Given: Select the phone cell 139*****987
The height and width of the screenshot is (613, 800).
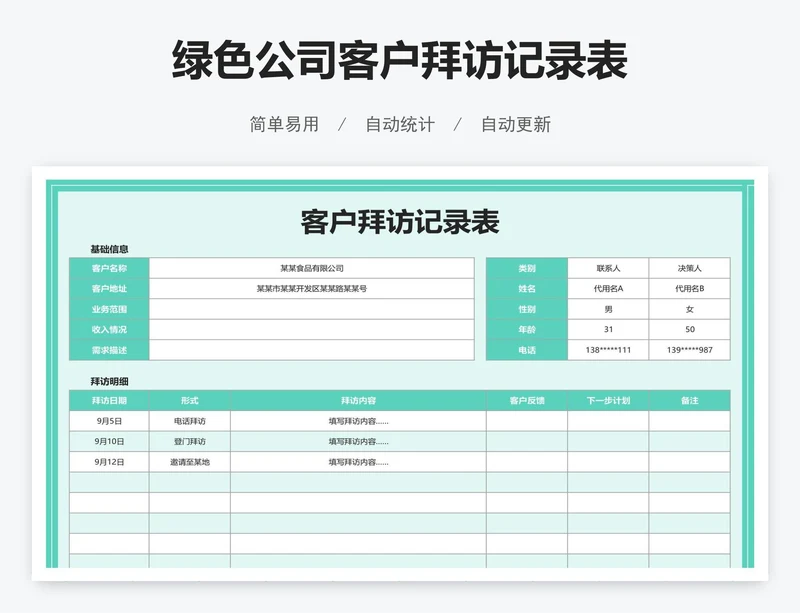Looking at the screenshot, I should (690, 350).
